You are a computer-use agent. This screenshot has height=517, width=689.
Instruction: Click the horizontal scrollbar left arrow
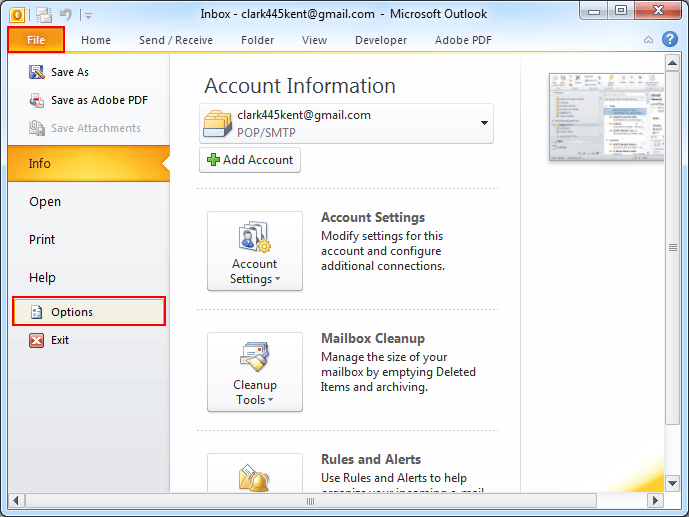(x=16, y=500)
